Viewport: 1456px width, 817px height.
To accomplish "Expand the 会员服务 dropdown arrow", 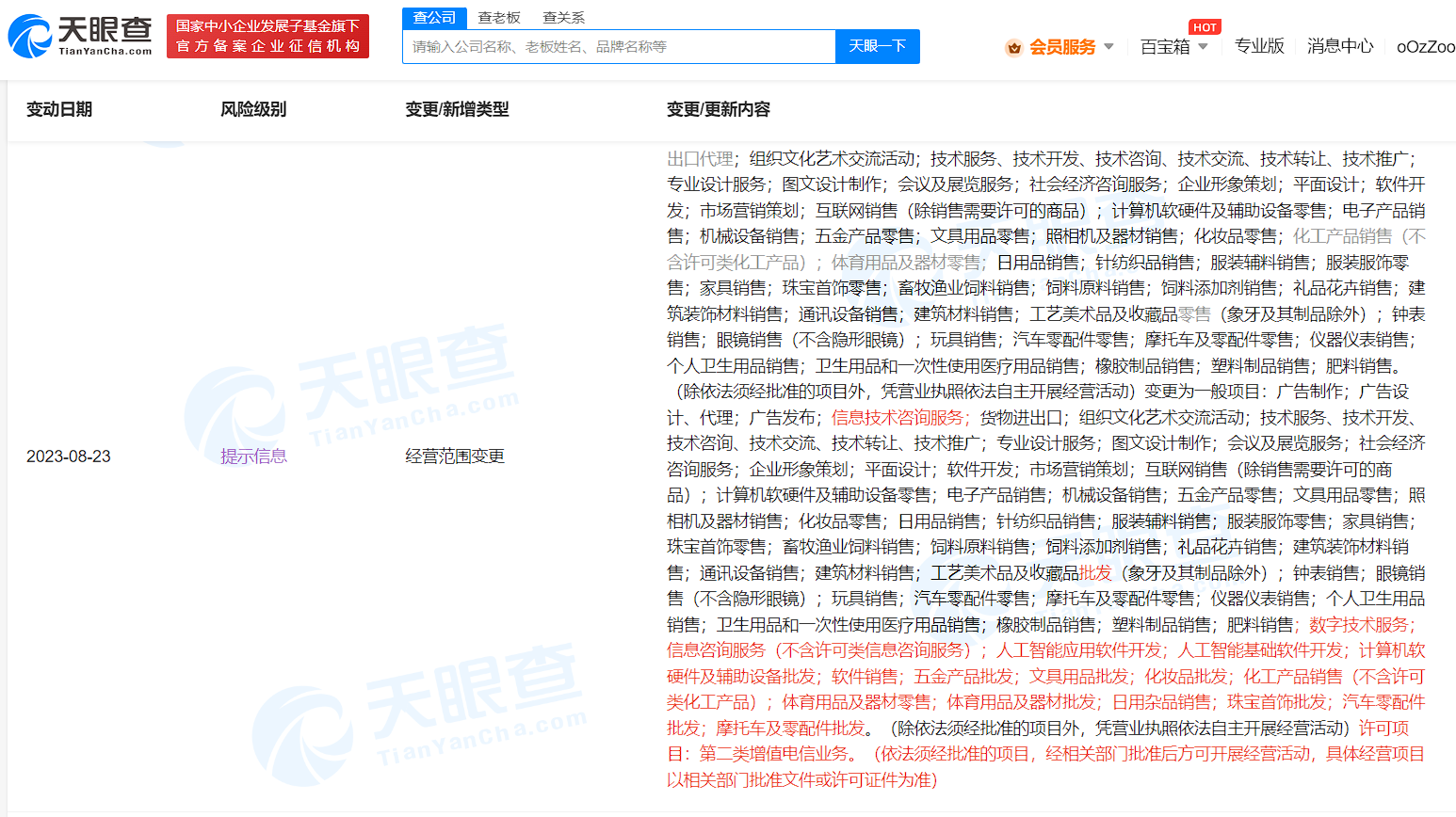I will pos(1108,46).
